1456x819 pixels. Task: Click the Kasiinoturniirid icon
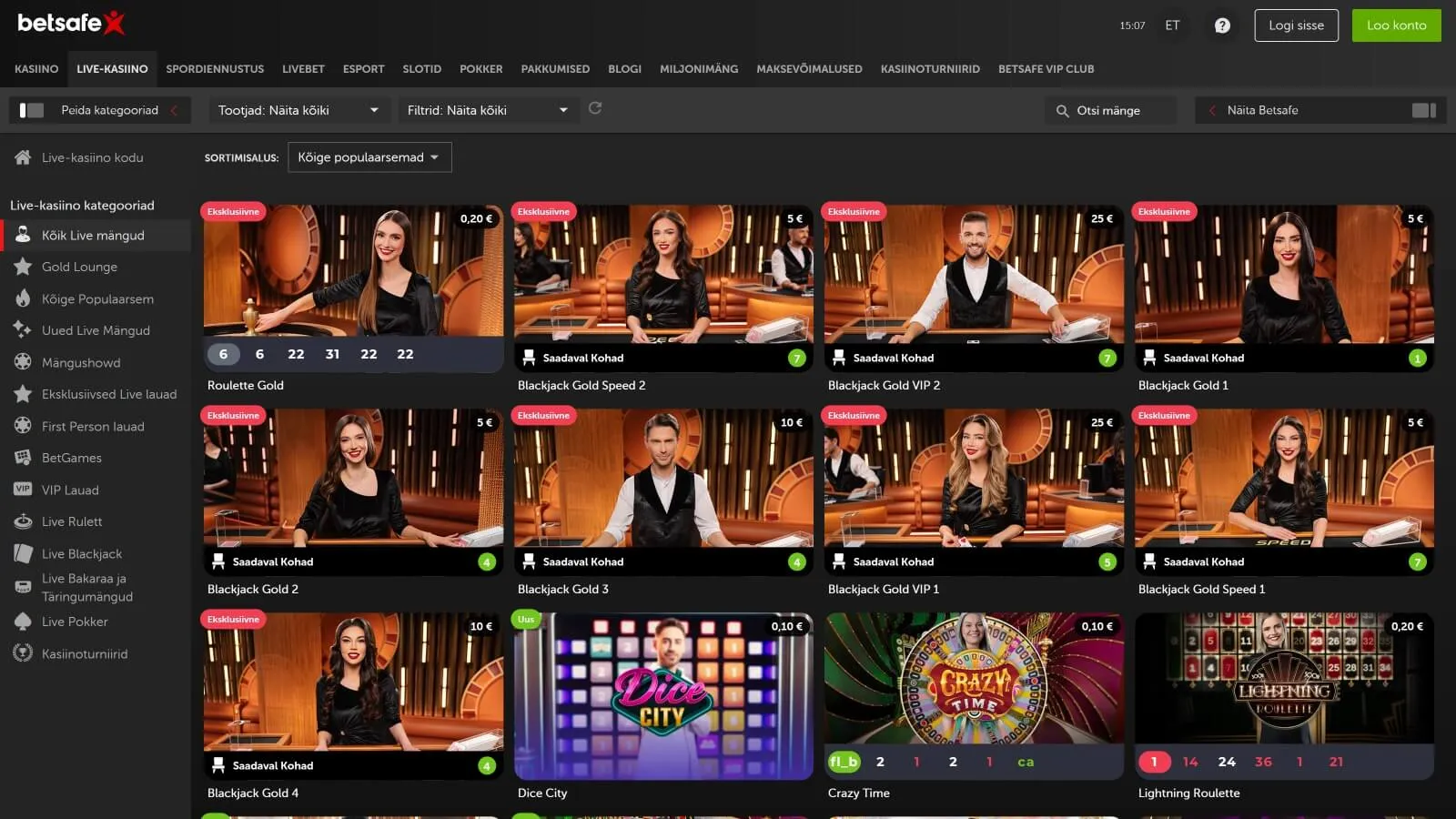coord(23,653)
